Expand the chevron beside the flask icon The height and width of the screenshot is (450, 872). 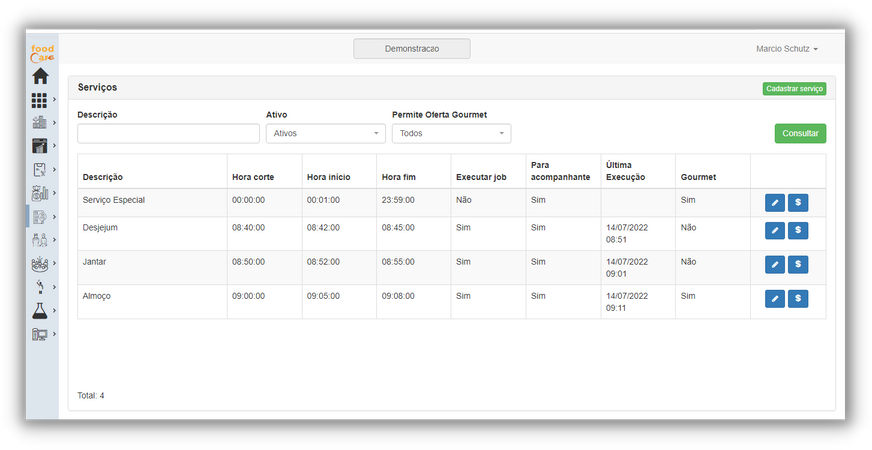coord(54,310)
